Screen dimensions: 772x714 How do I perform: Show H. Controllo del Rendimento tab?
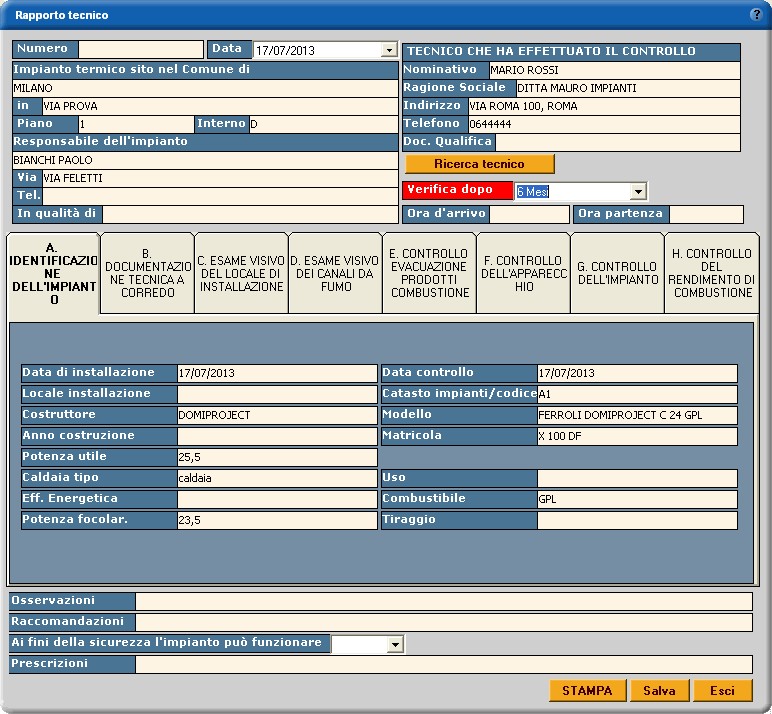point(711,273)
